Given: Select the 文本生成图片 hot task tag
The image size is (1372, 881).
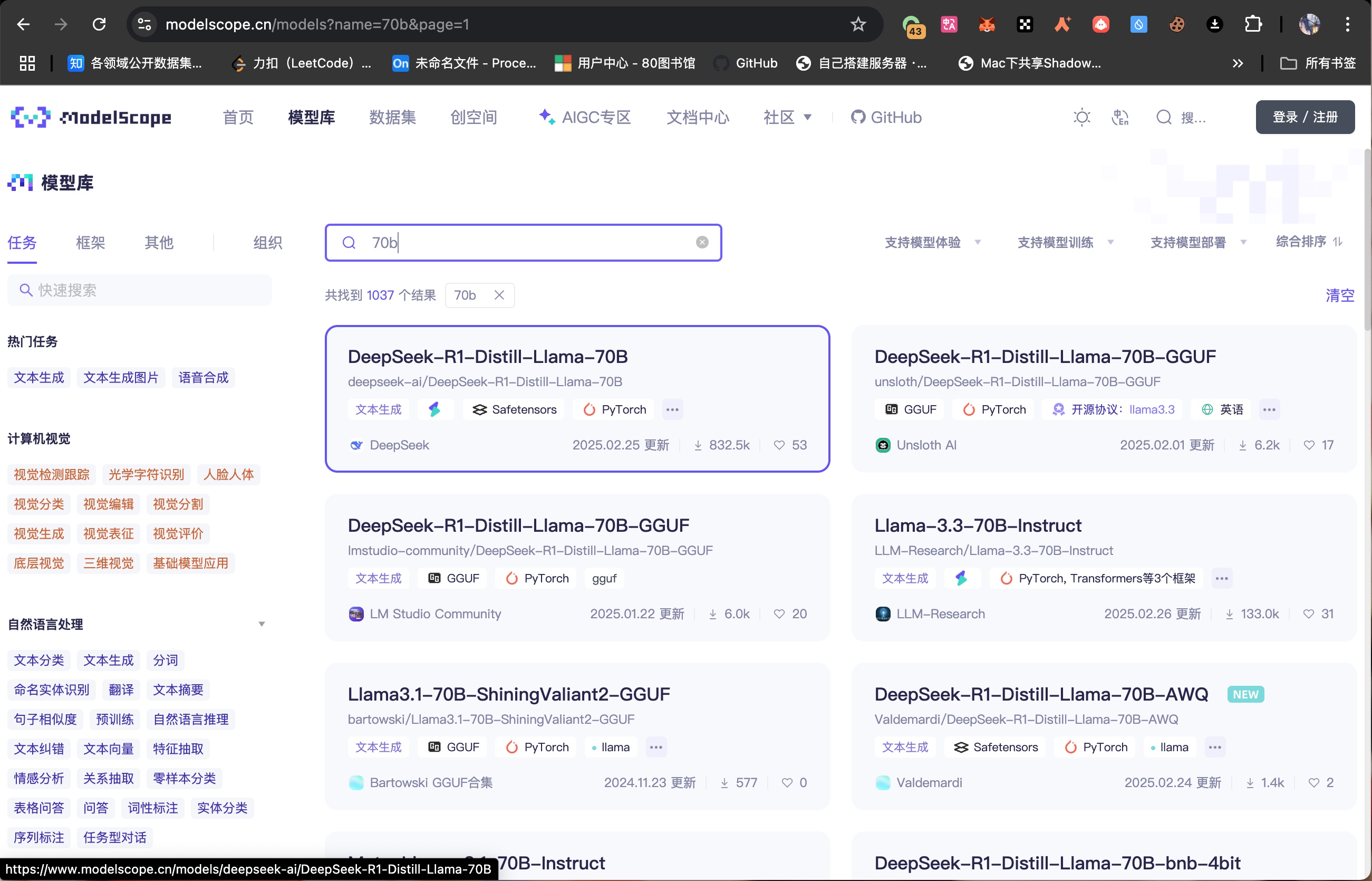Looking at the screenshot, I should pos(121,378).
